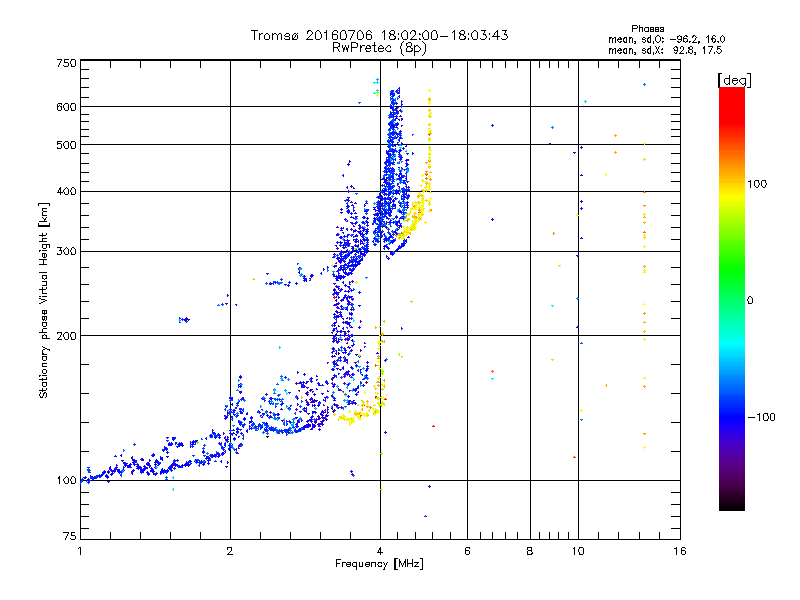This screenshot has width=800, height=600.
Task: Click the x-axis tick label "16"
Action: (x=680, y=551)
